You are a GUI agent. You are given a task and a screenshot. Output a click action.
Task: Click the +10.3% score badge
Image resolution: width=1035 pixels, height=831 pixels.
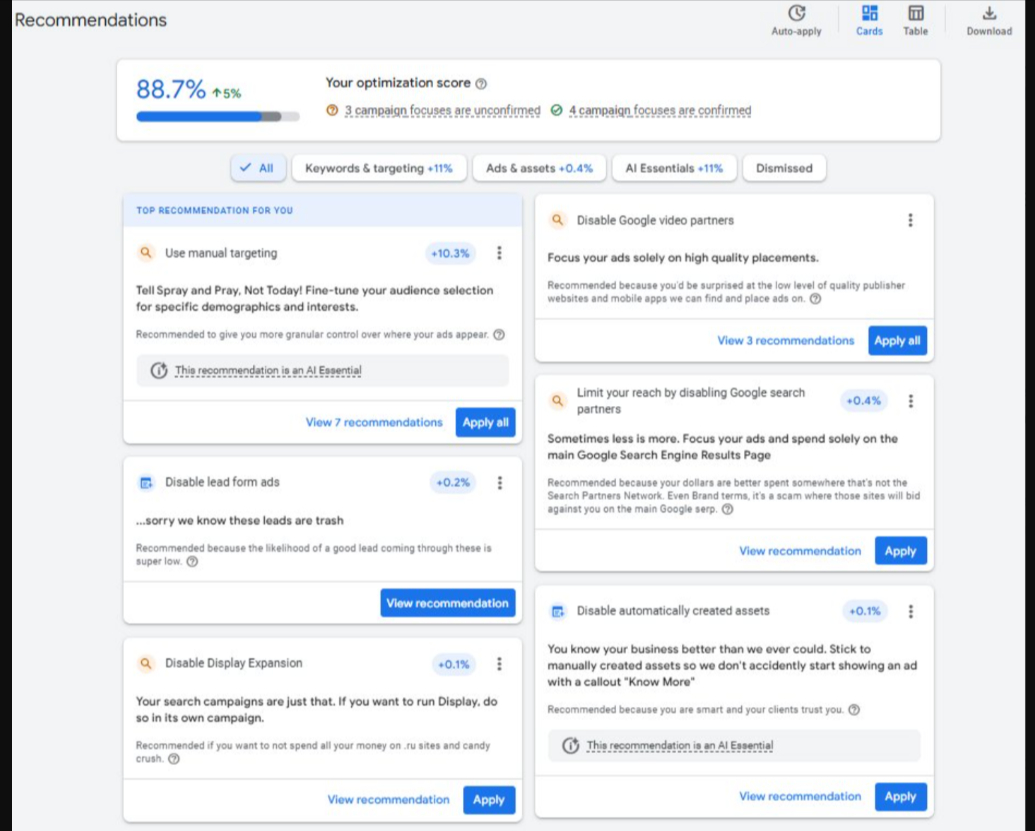(450, 253)
